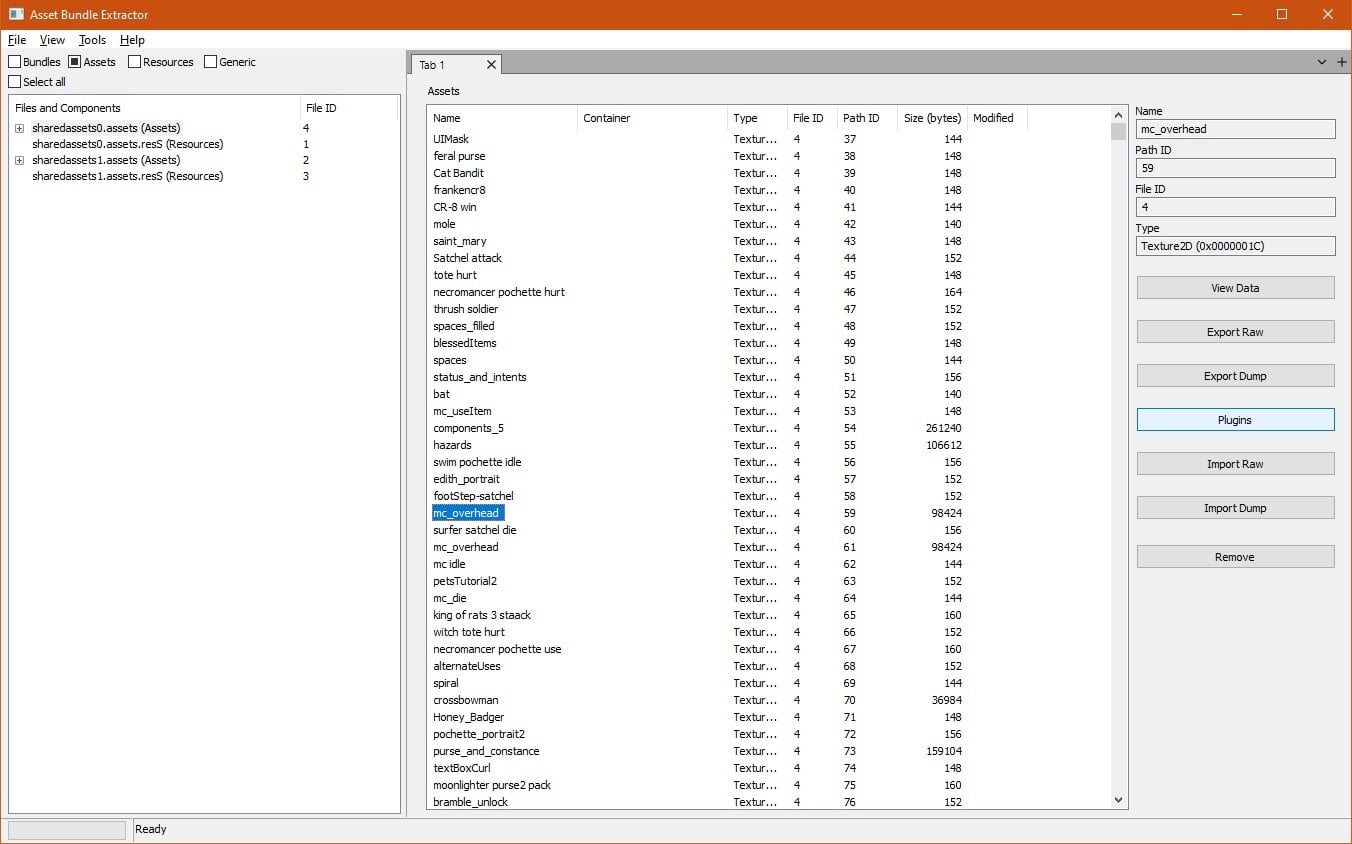The image size is (1352, 844).
Task: Select the components_5 asset
Action: point(468,428)
